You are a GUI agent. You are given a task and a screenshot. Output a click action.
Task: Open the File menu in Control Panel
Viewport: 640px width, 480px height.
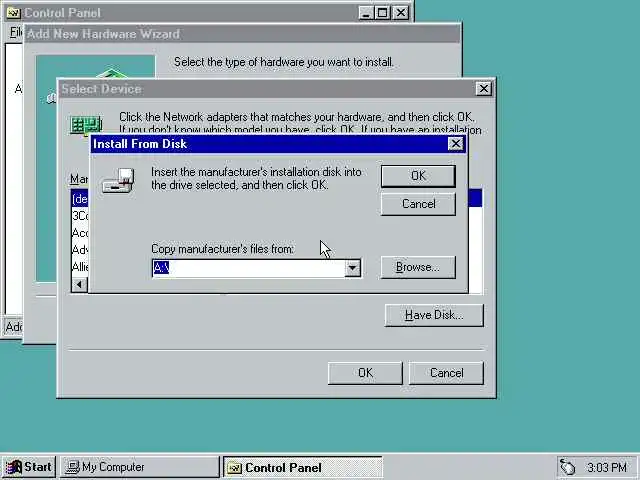16,32
